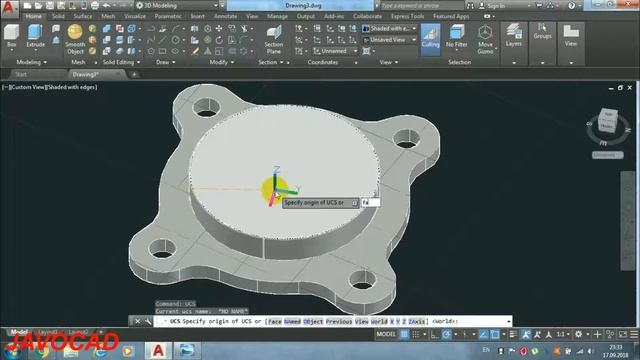Viewport: 640px width, 360px height.
Task: Expand the Modeling panel
Action: click(x=32, y=62)
